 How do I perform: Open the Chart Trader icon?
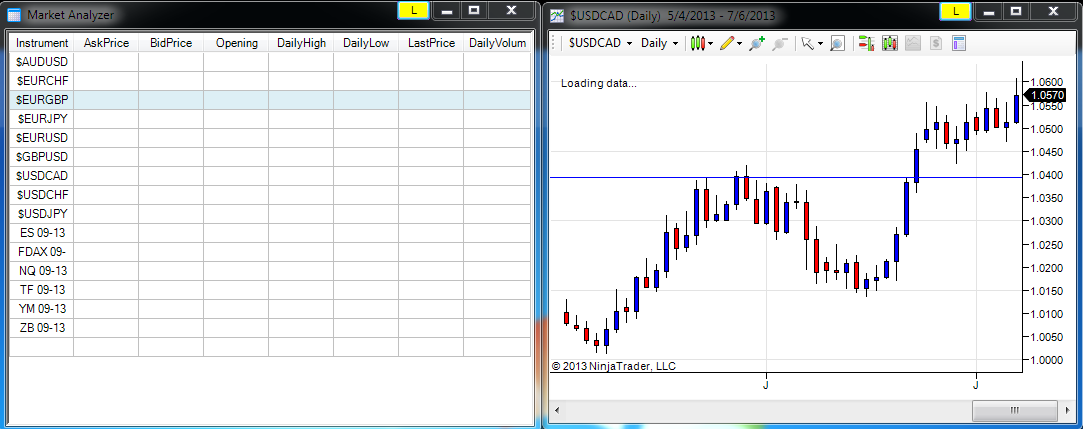coord(866,43)
